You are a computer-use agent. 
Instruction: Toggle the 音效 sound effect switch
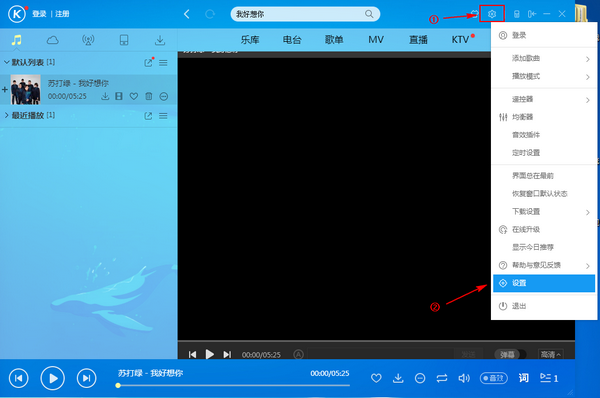coord(494,378)
